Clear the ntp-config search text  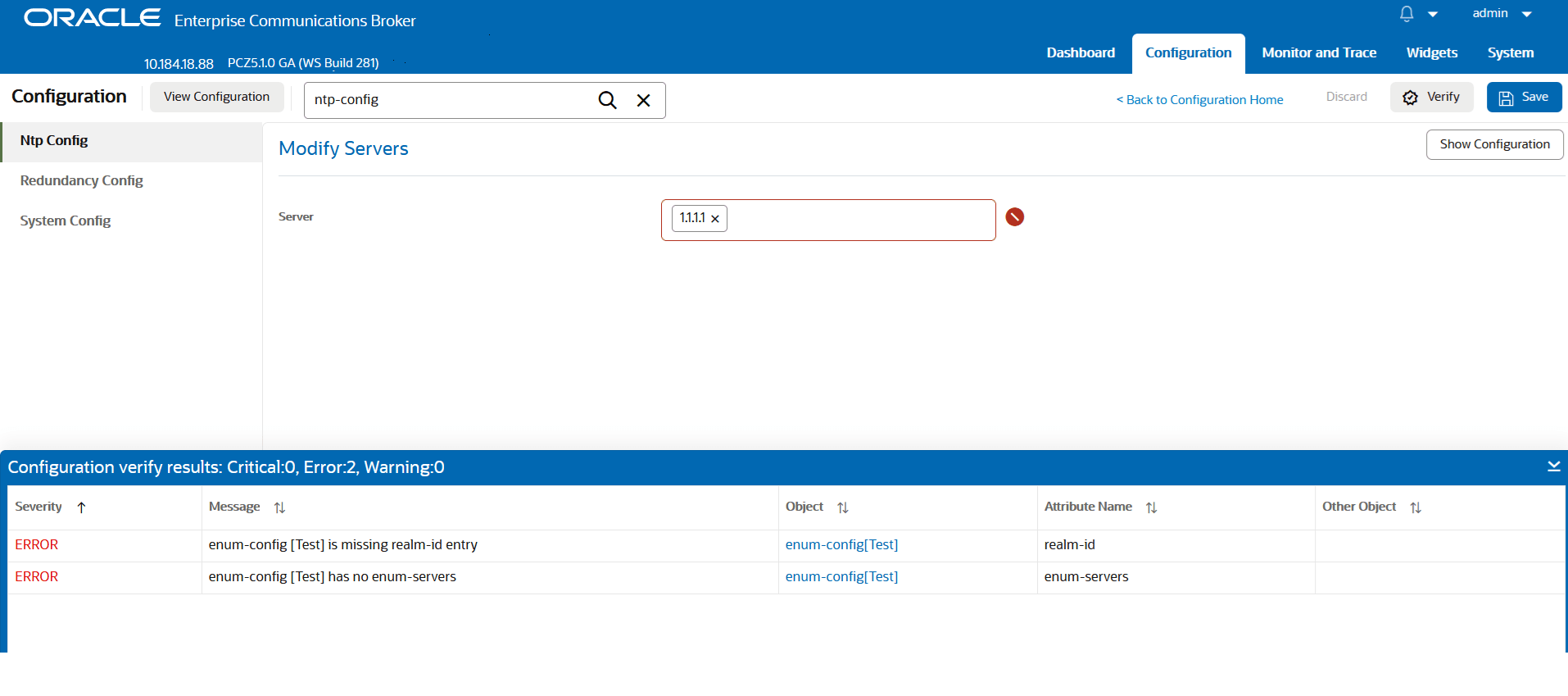click(644, 100)
